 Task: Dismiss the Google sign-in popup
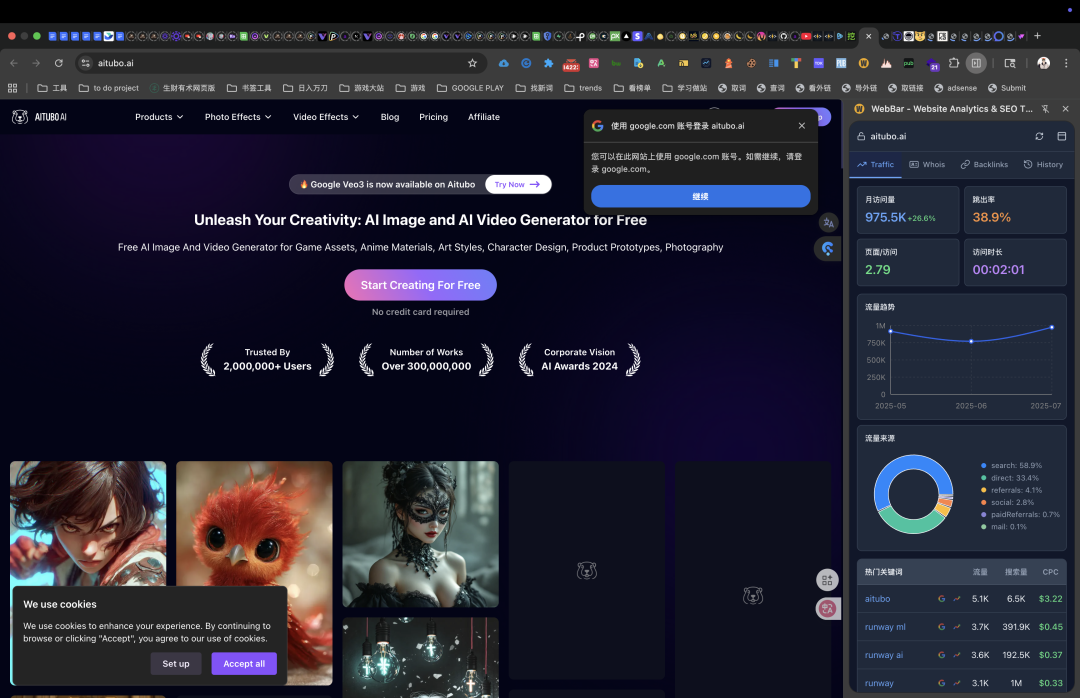coord(801,126)
